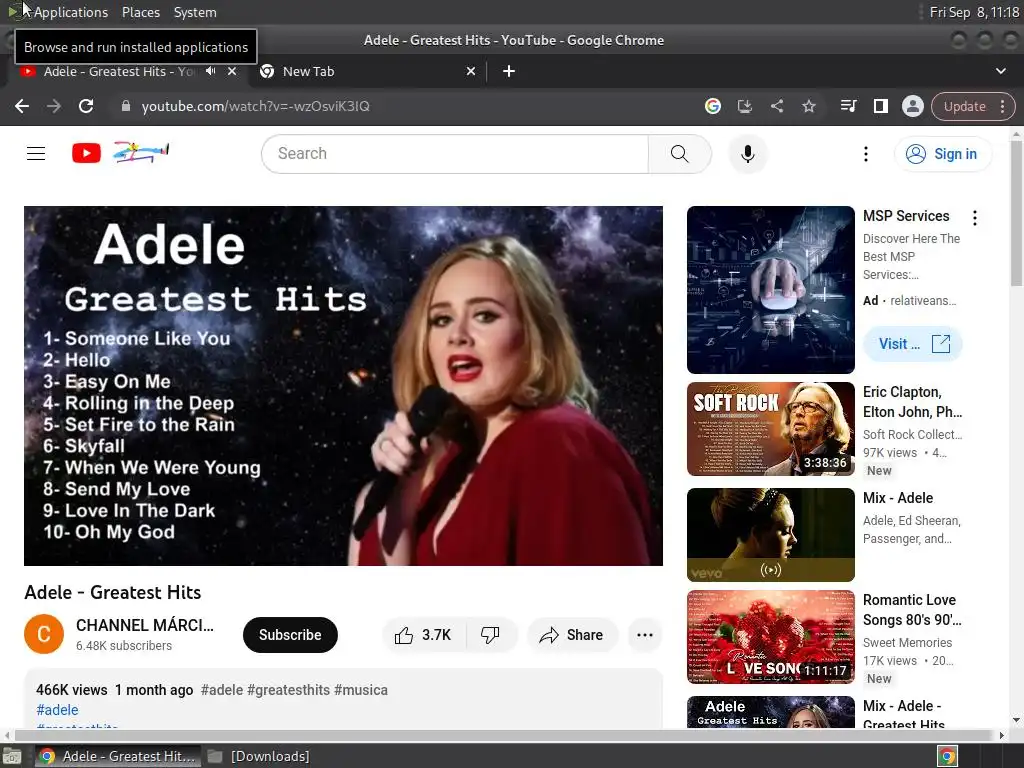Toggle the Chrome side panel
The width and height of the screenshot is (1024, 768).
click(880, 106)
